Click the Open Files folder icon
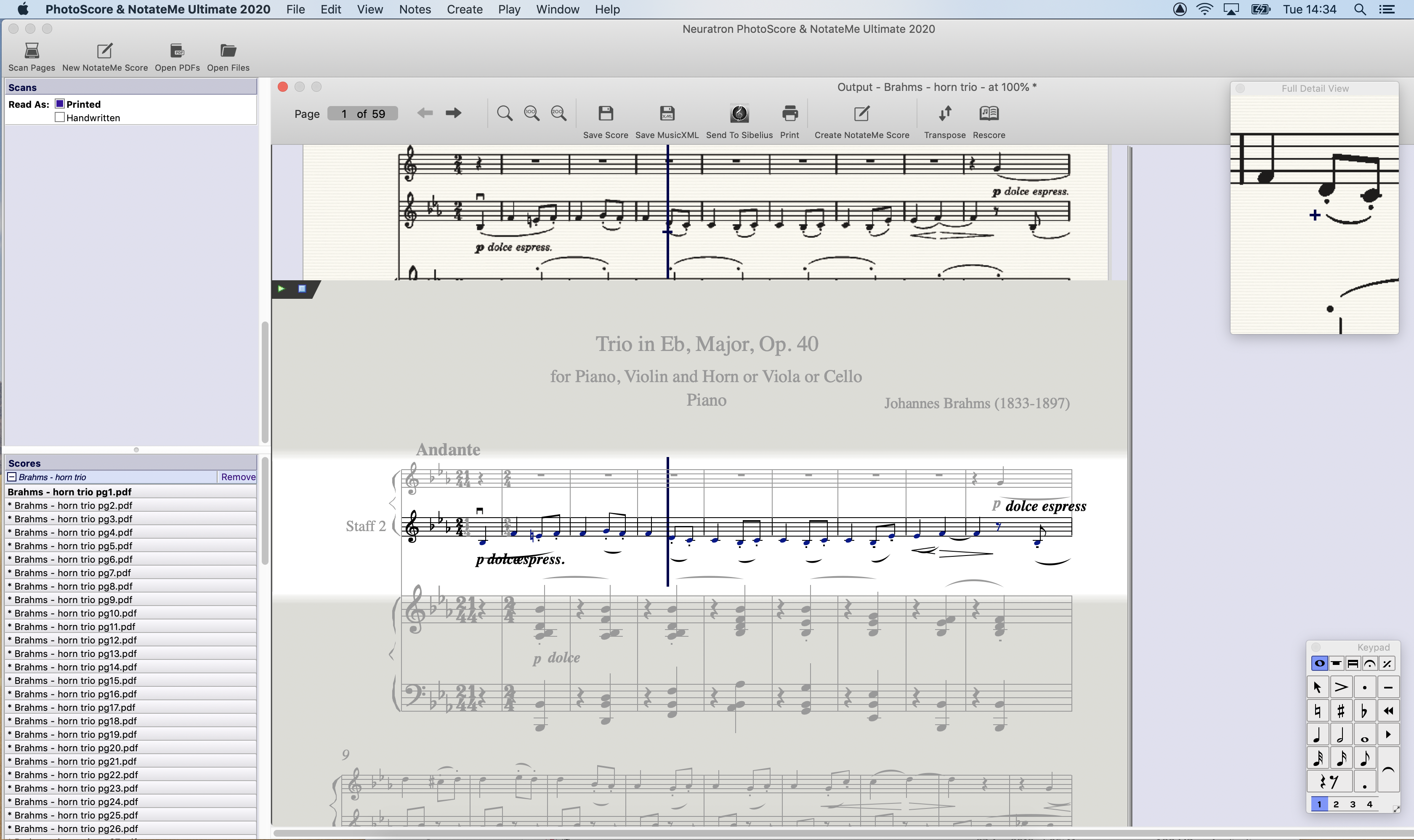Viewport: 1414px width, 840px height. click(228, 51)
